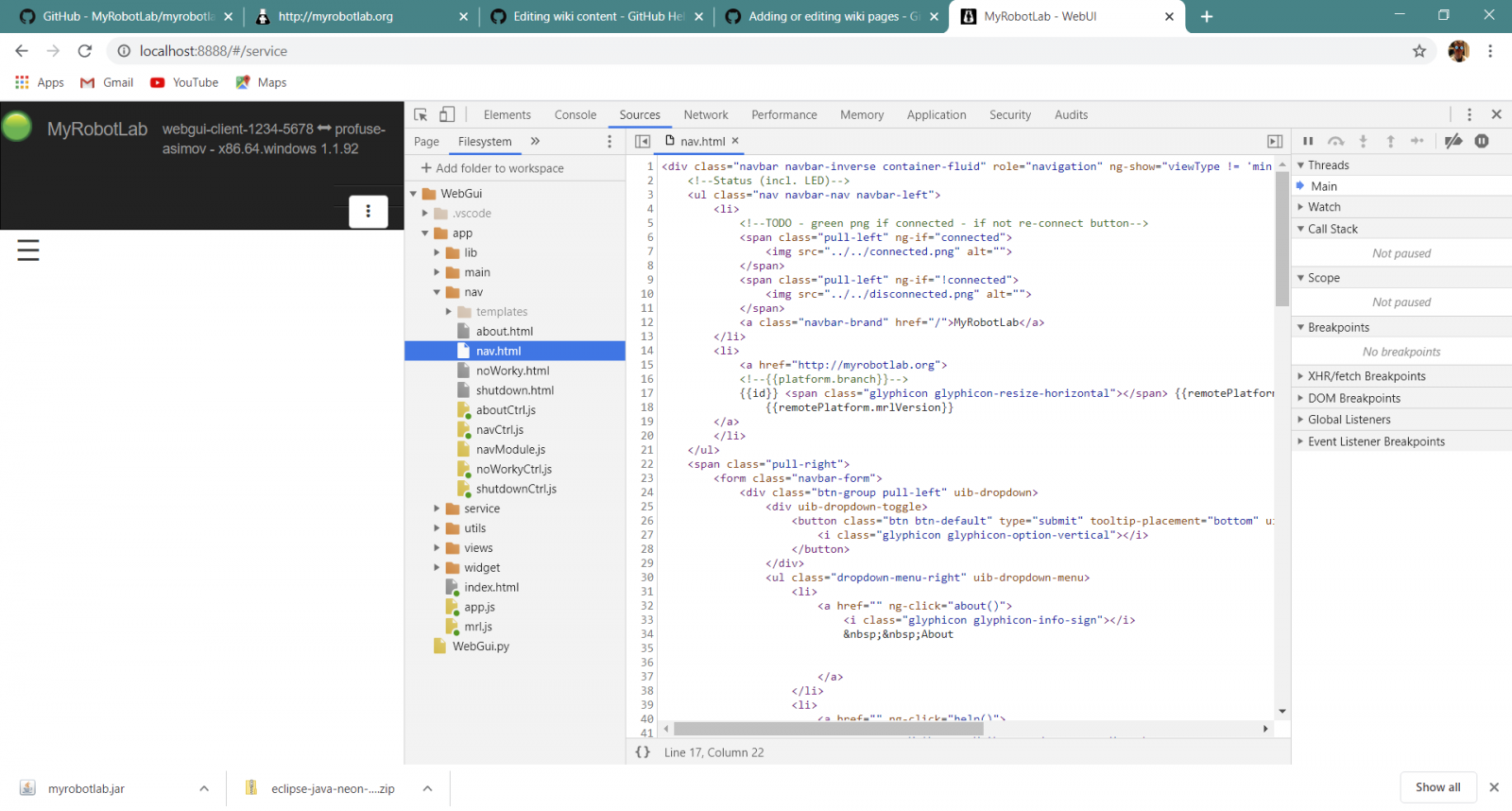Expand the Watch section
The width and height of the screenshot is (1512, 811).
pyautogui.click(x=1300, y=207)
